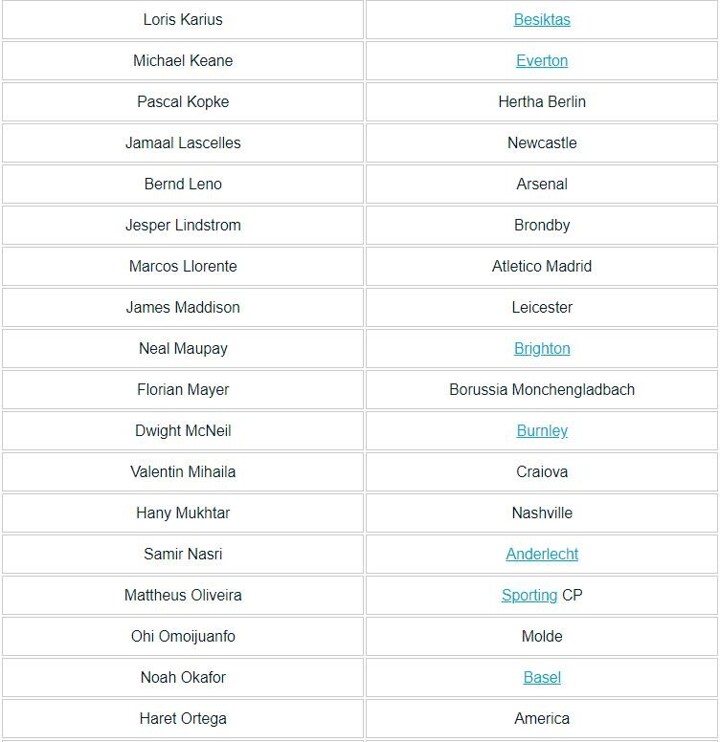
Task: Open the Besiktas club link
Action: pos(542,20)
